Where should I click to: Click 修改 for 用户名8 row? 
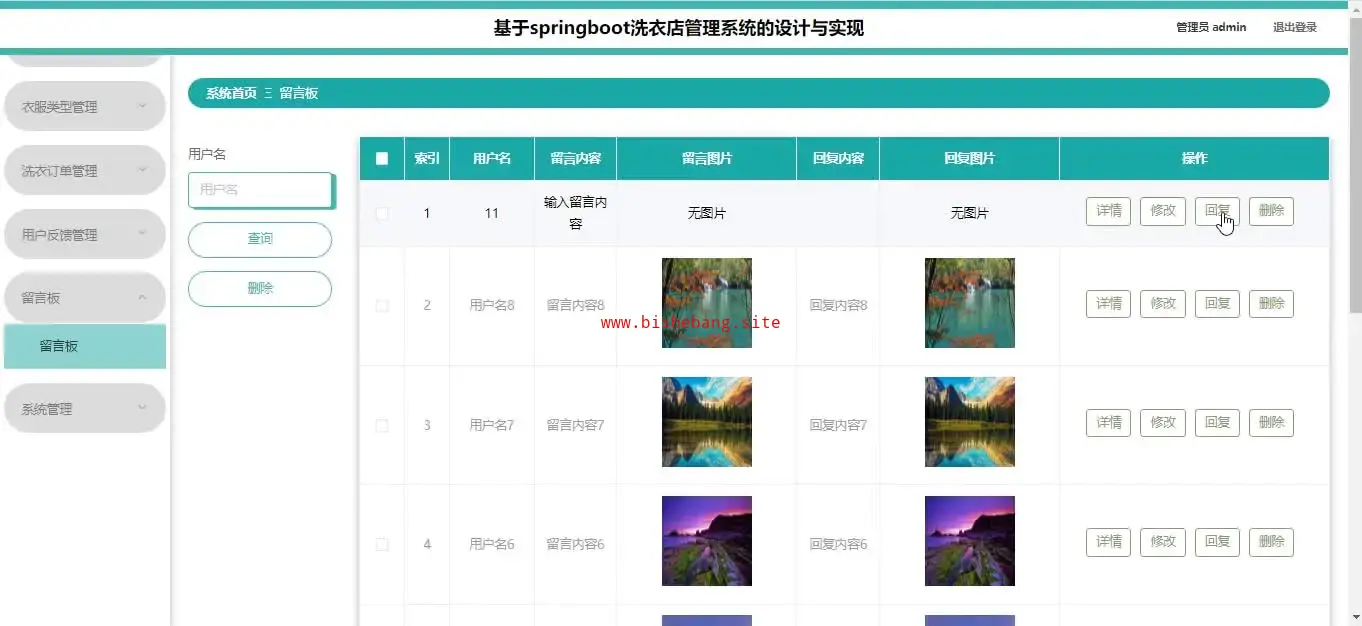tap(1163, 304)
